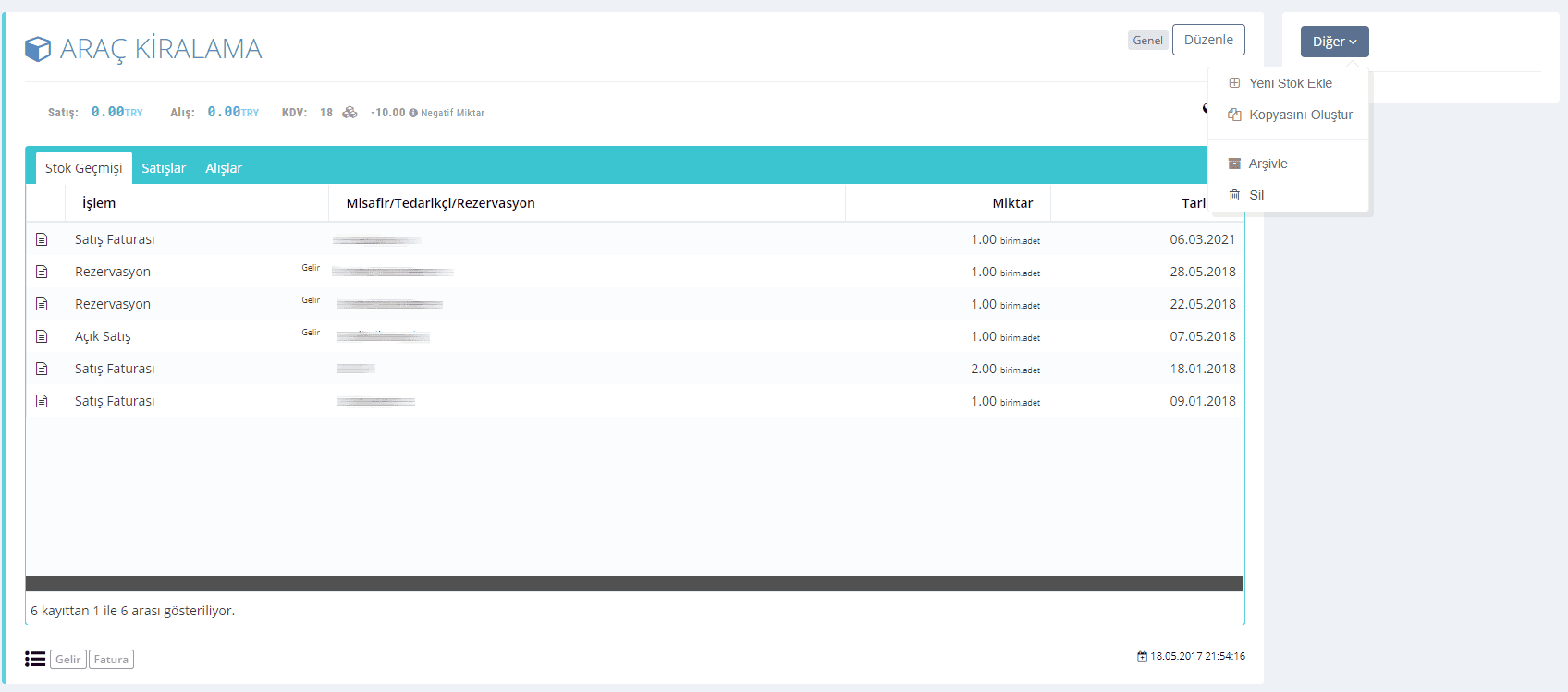
Task: Show the Alışlar tab
Action: pyautogui.click(x=224, y=168)
